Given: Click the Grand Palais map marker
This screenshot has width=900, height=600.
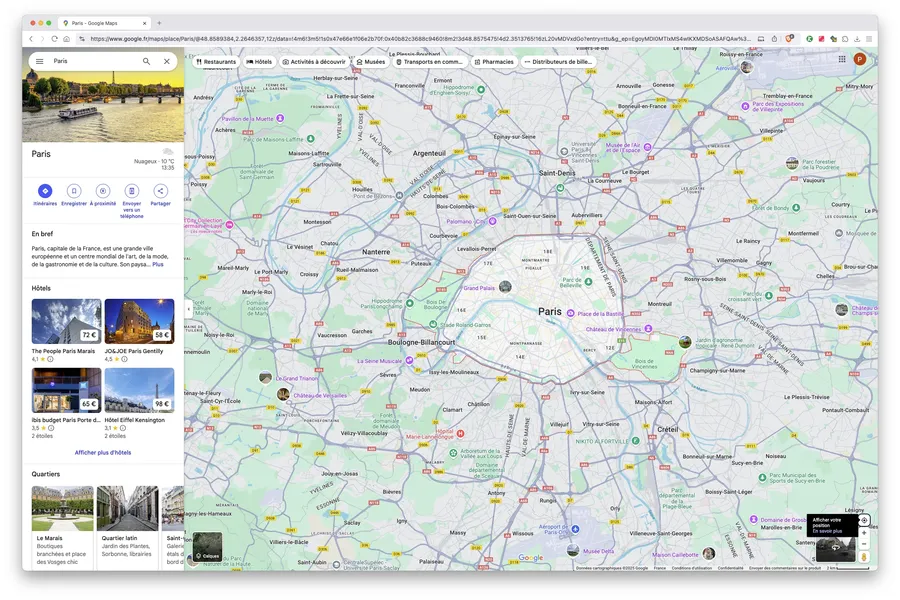Looking at the screenshot, I should point(505,286).
